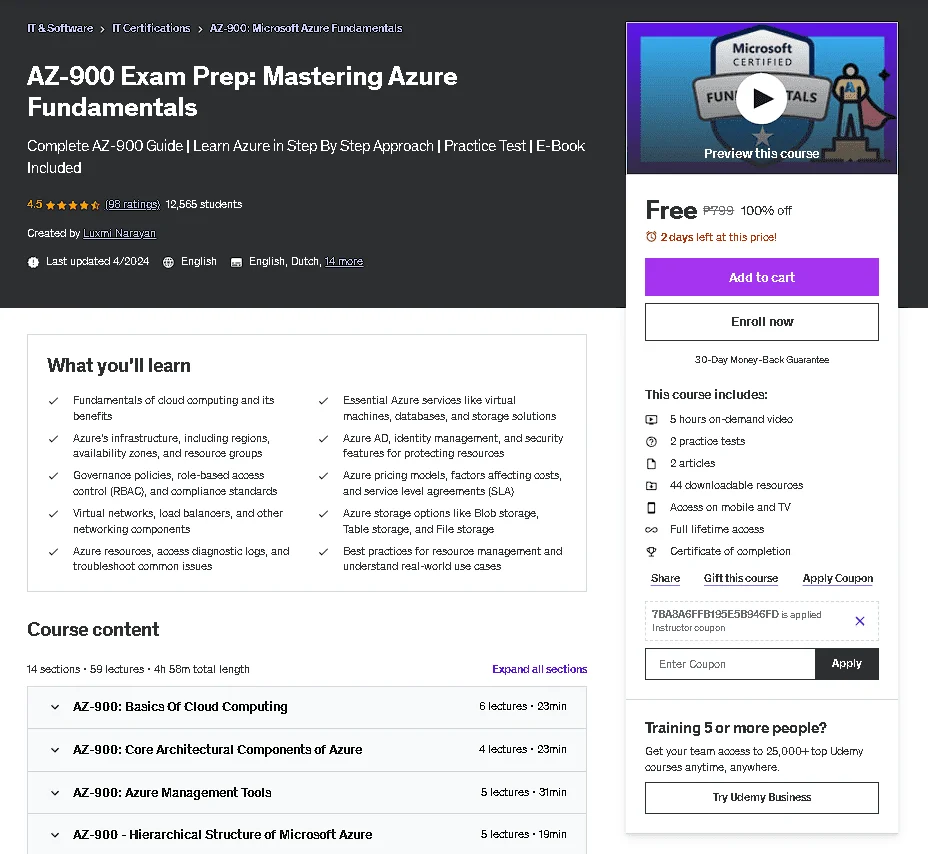Open IT & Software breadcrumb
This screenshot has height=854, width=928.
point(60,28)
